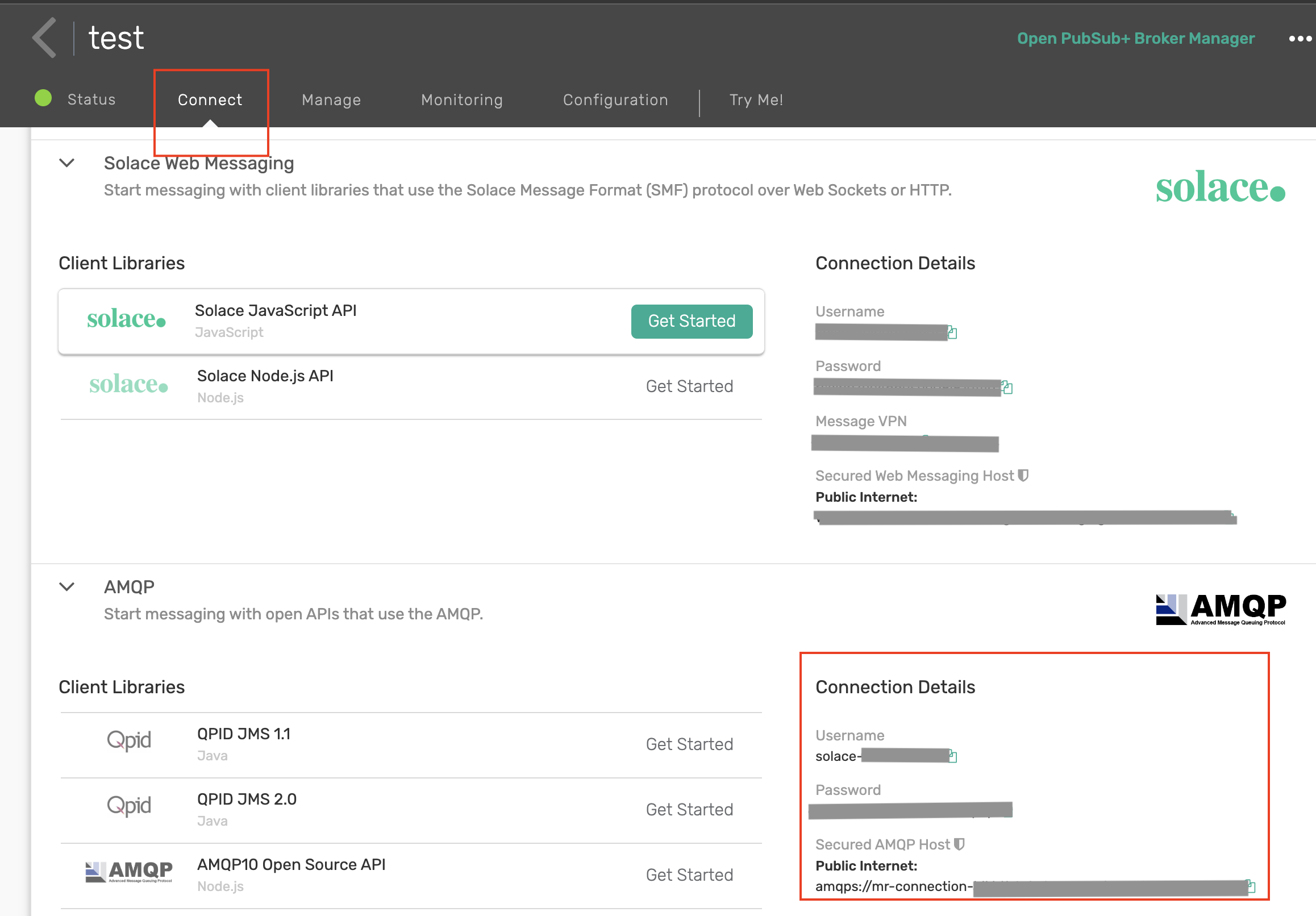Copy the secured AMQP host URL

[x=1251, y=886]
